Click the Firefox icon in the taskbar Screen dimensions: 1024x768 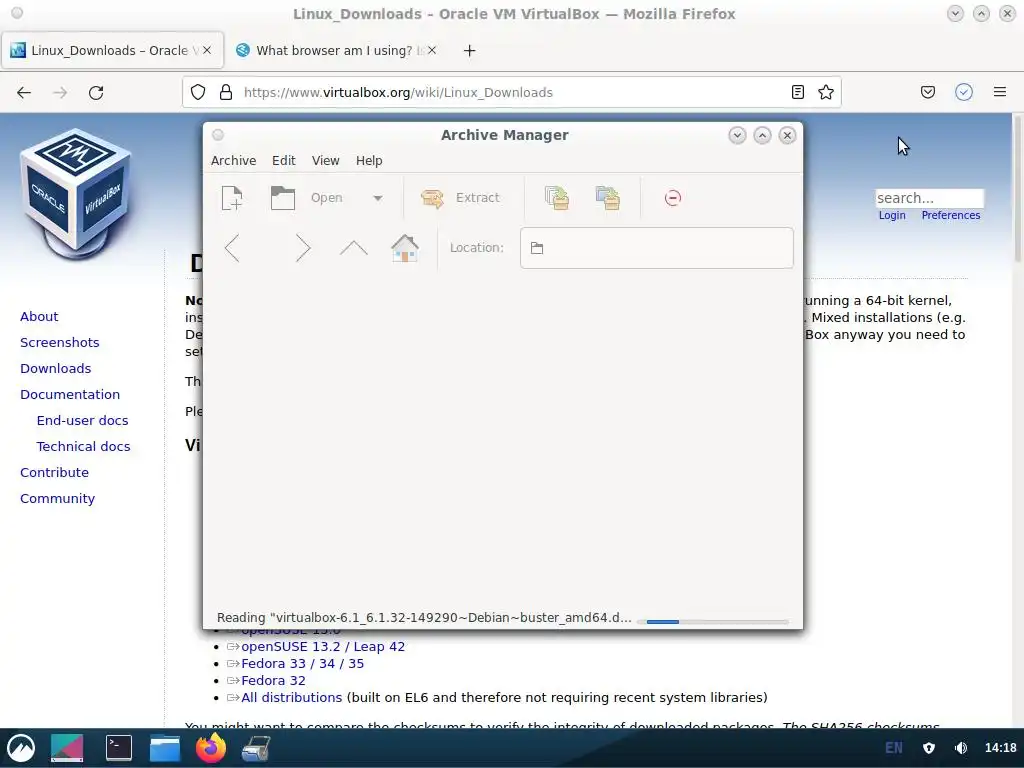[x=210, y=748]
